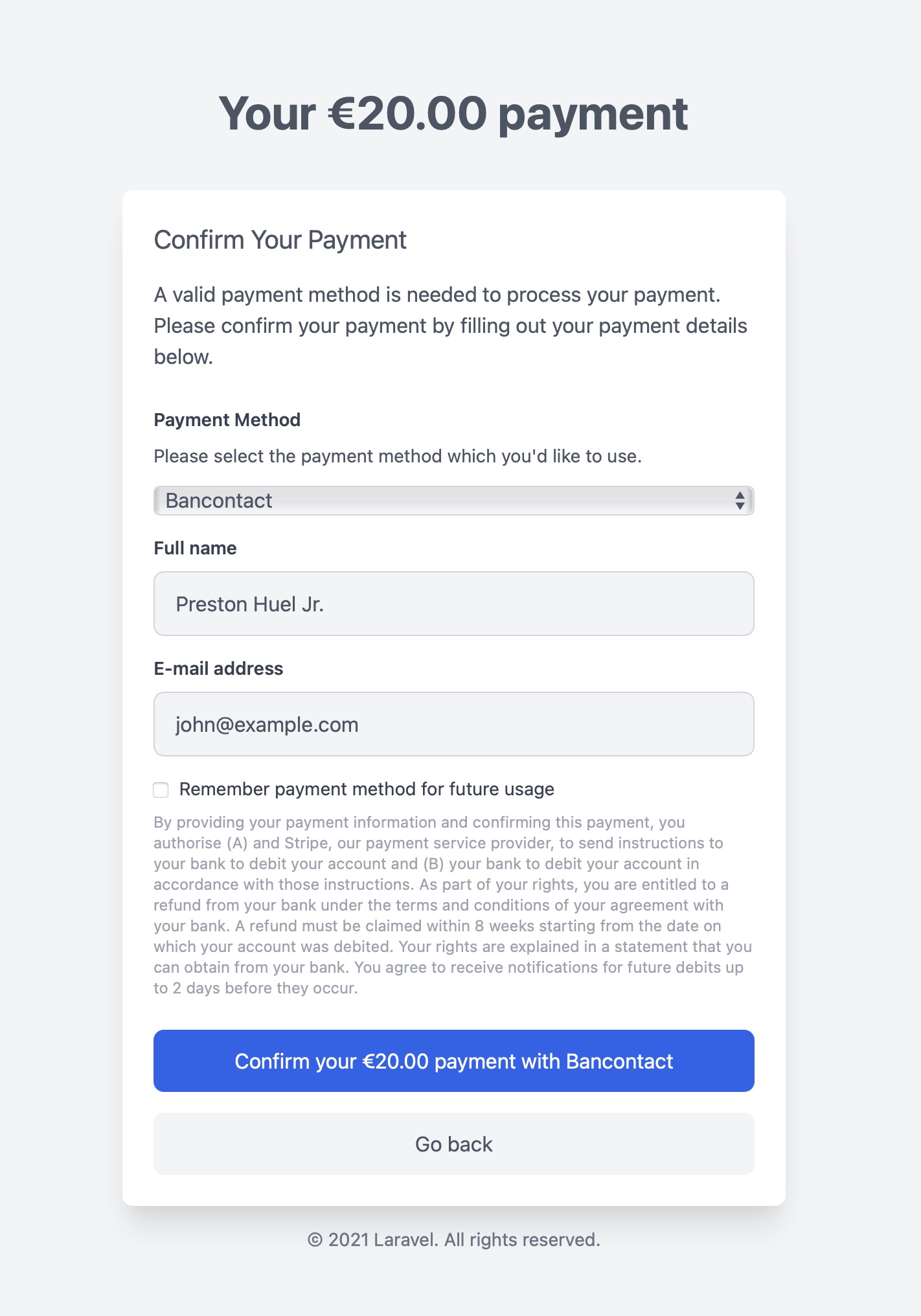Click the 'Confirm Your Payment' card title
921x1316 pixels.
click(x=280, y=240)
